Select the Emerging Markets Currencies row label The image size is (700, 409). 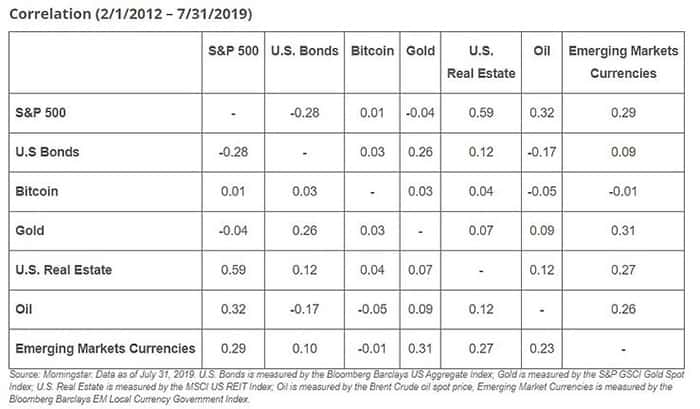click(105, 349)
